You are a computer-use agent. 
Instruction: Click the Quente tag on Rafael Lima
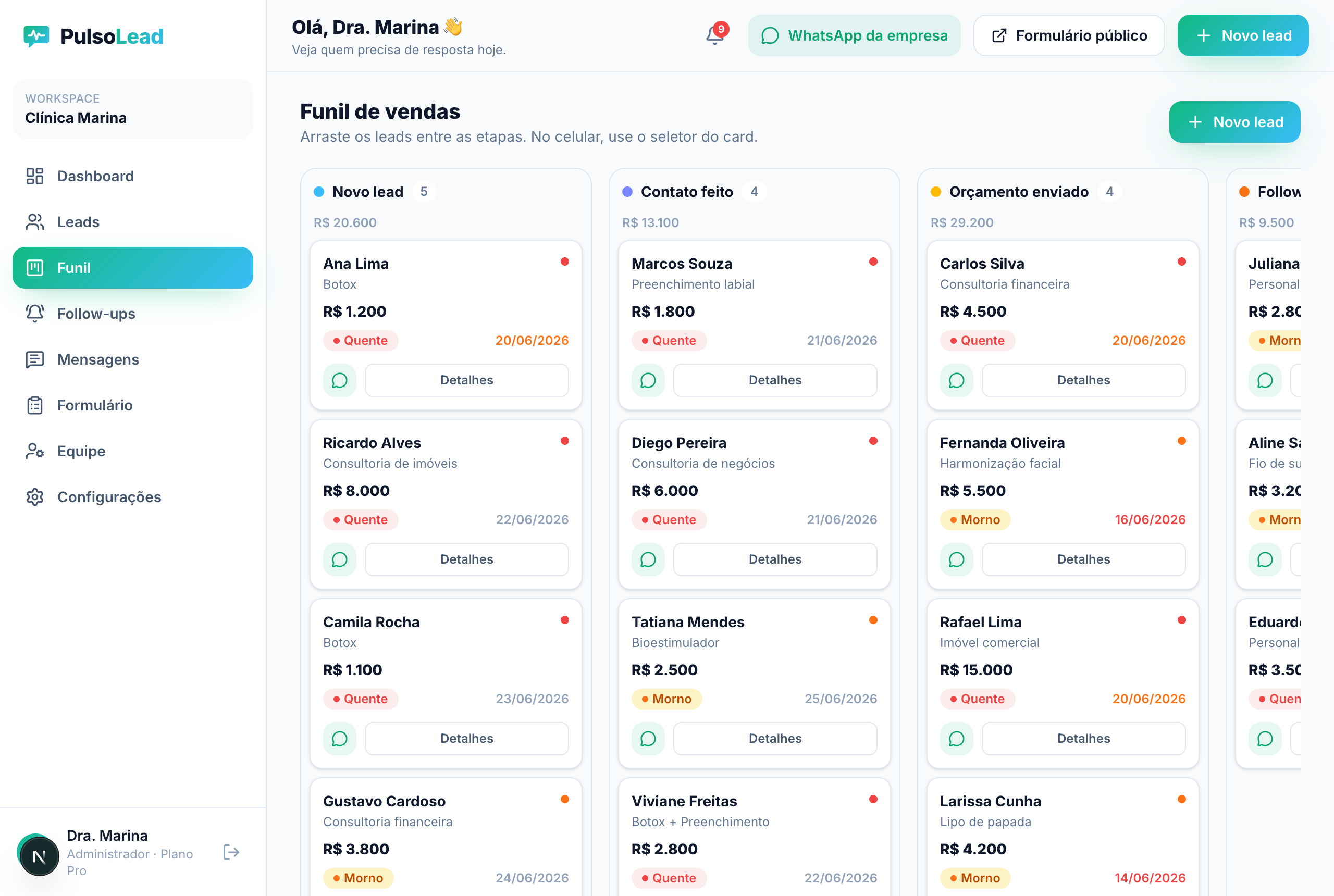pos(978,699)
